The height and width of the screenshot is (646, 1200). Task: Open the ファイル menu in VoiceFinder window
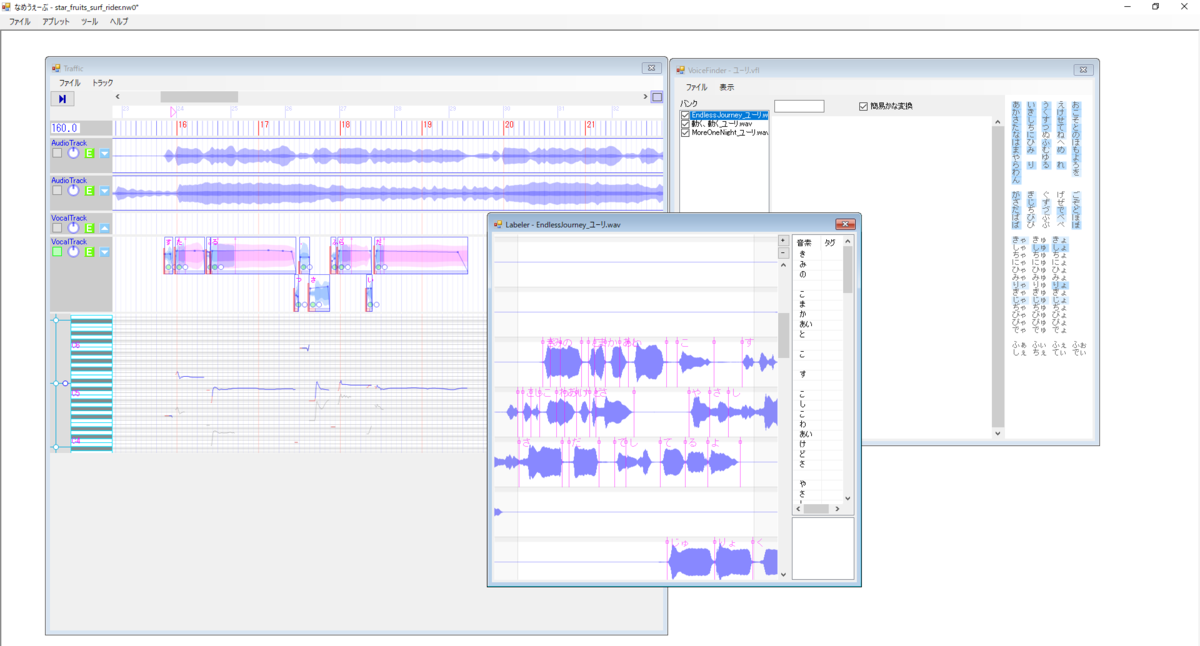pyautogui.click(x=696, y=88)
